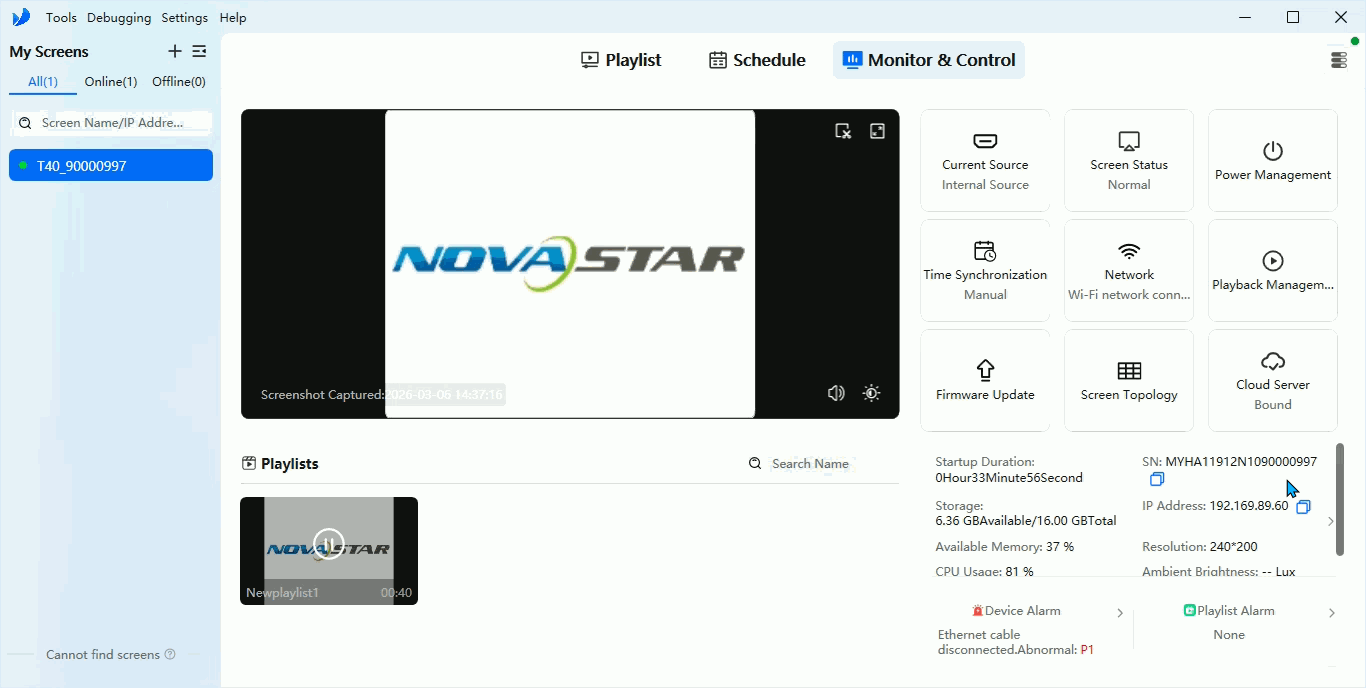
Task: Open the Debugging menu
Action: (x=119, y=18)
